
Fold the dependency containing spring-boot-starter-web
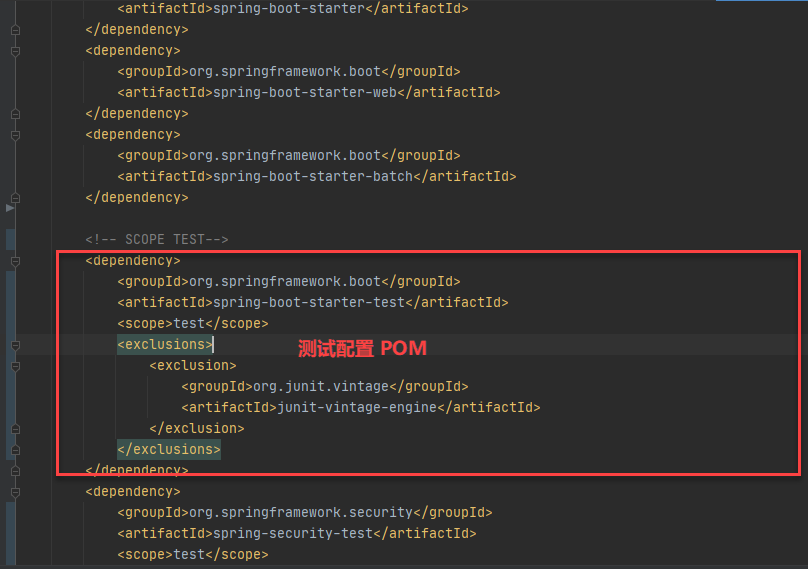coord(15,51)
